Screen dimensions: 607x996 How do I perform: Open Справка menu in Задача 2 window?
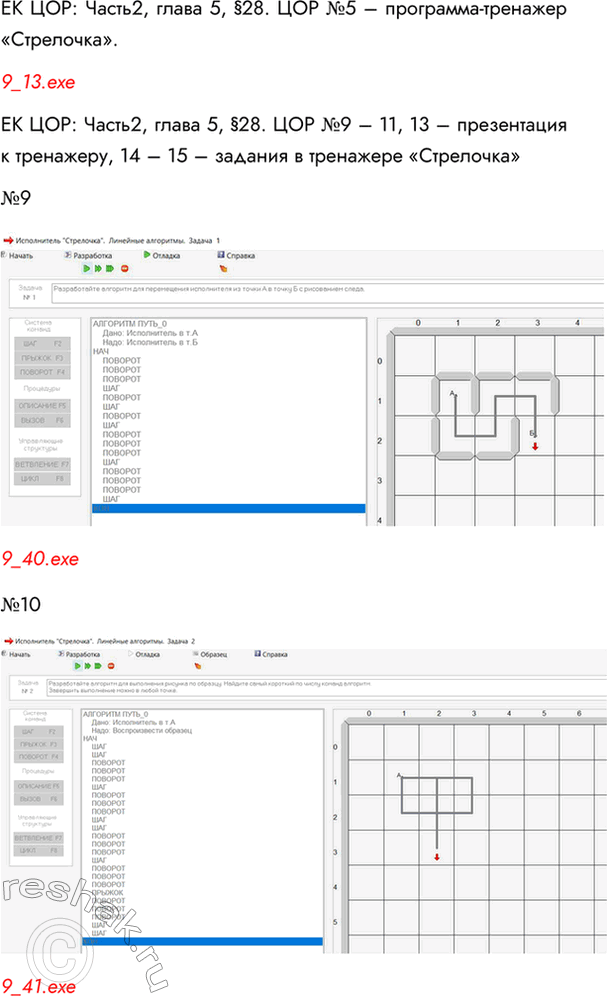(270, 654)
